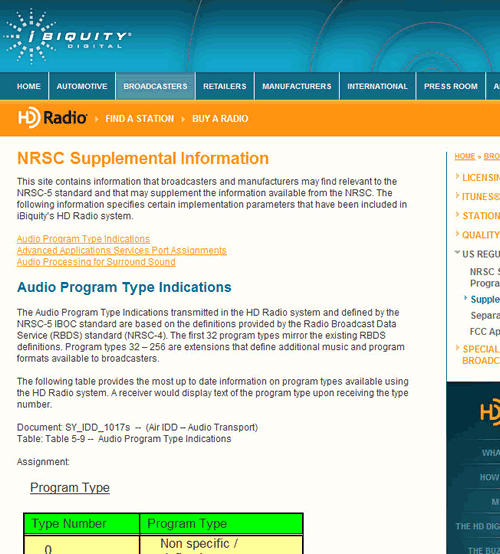The image size is (500, 554).
Task: Click the Table 5-9 text line
Action: click(x=124, y=439)
